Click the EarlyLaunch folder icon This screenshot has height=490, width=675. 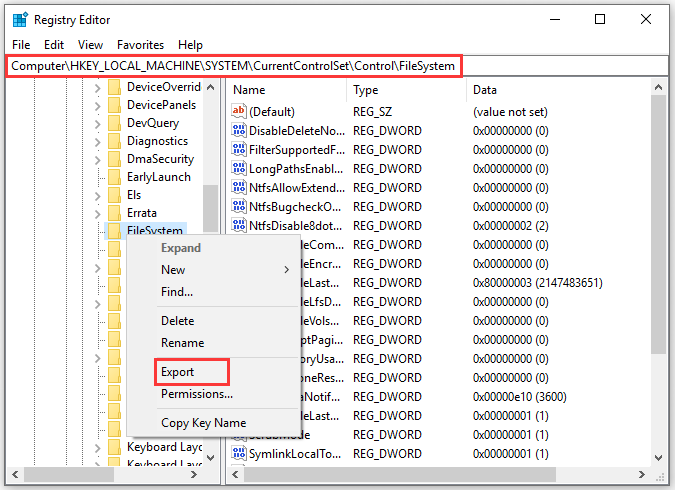click(115, 177)
